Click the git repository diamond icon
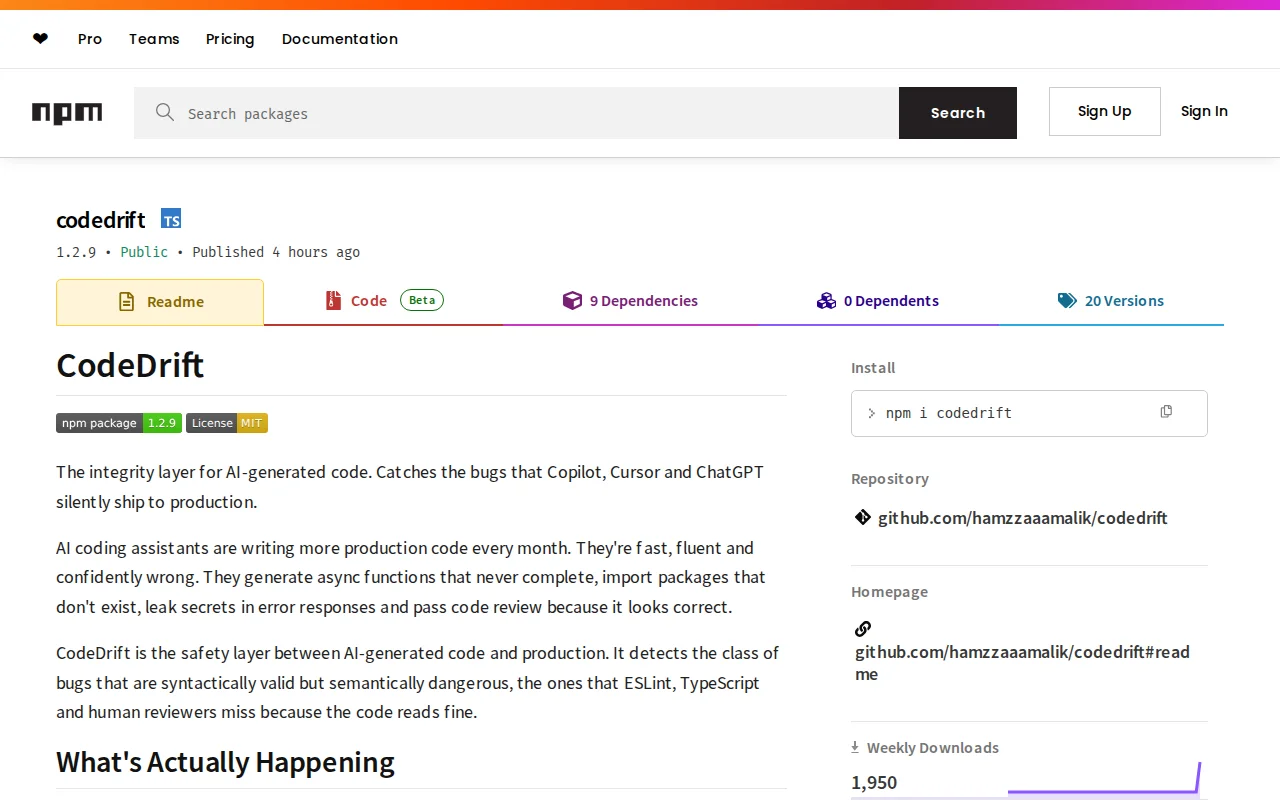The image size is (1280, 800). (x=863, y=517)
